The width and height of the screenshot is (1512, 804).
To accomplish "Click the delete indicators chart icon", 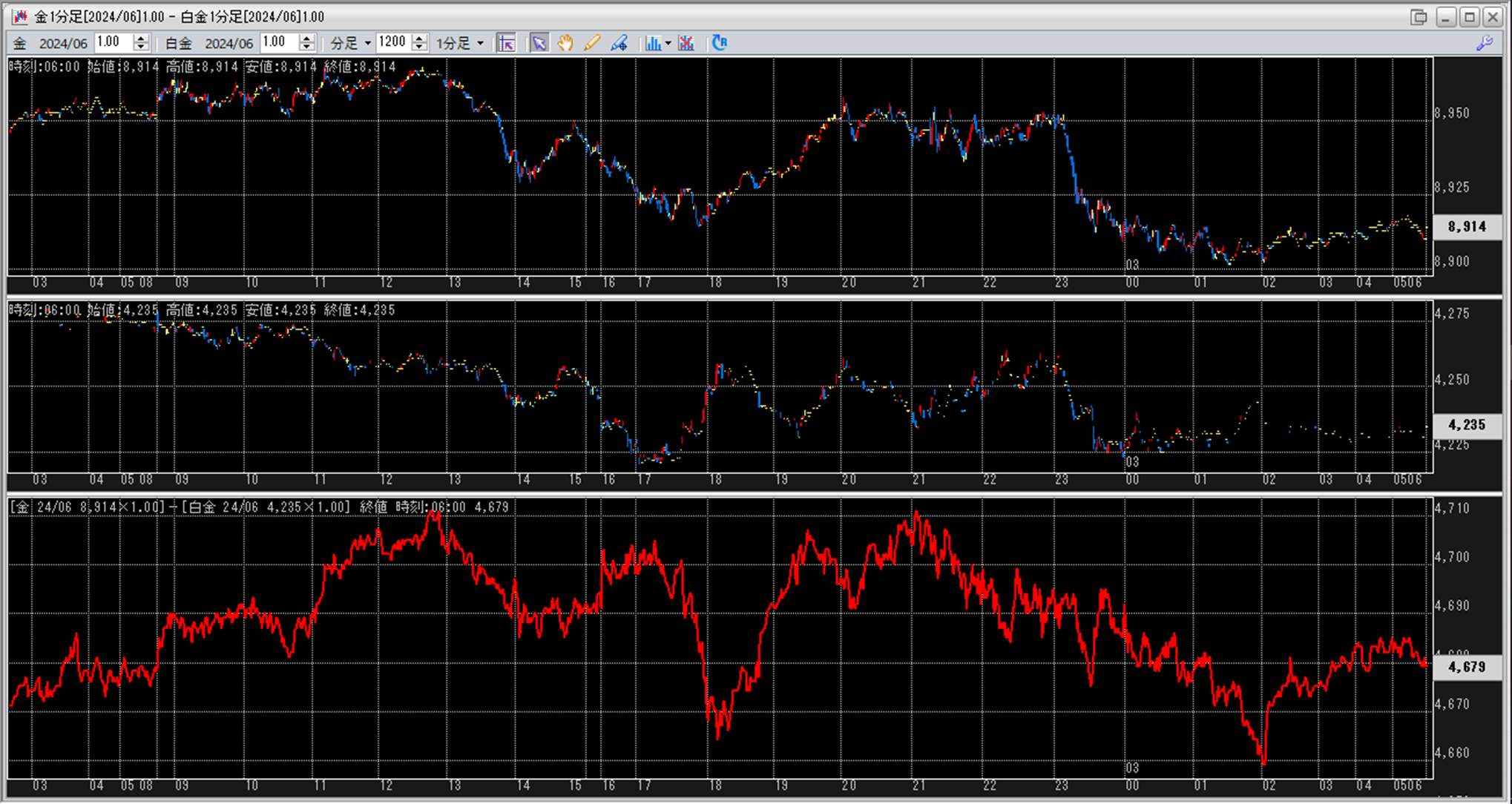I will click(x=686, y=43).
